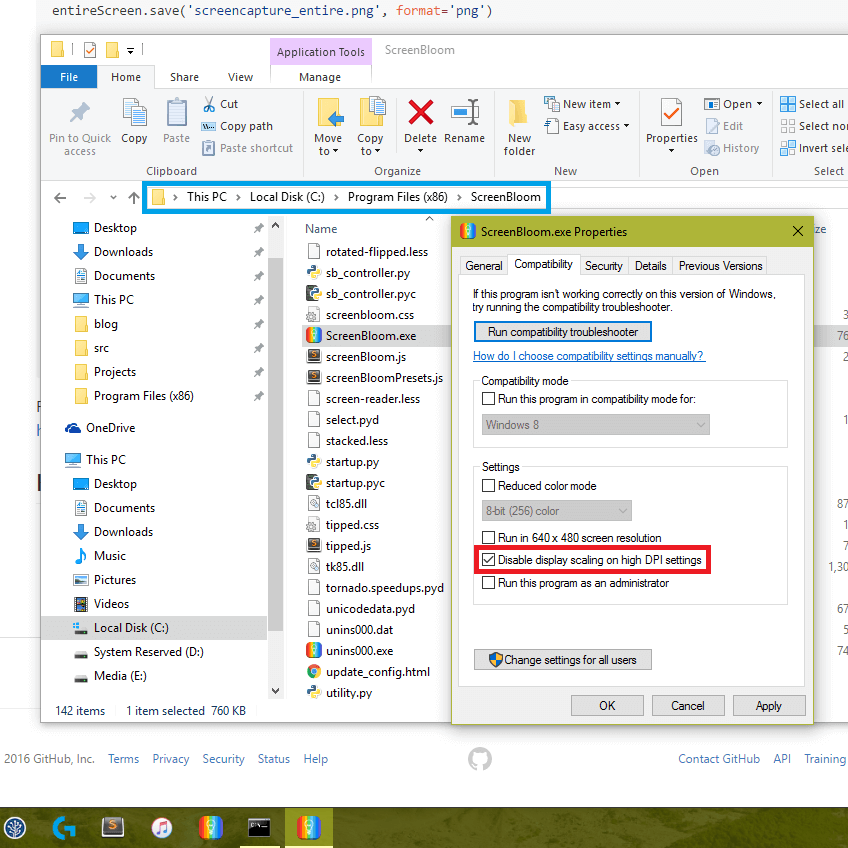
Task: Open the File menu tab
Action: click(x=69, y=77)
